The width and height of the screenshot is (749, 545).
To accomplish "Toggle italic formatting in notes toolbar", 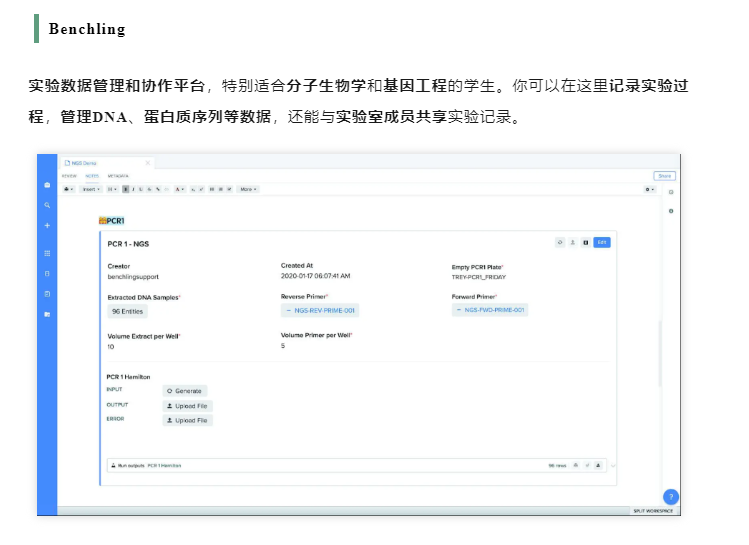I will pyautogui.click(x=133, y=189).
